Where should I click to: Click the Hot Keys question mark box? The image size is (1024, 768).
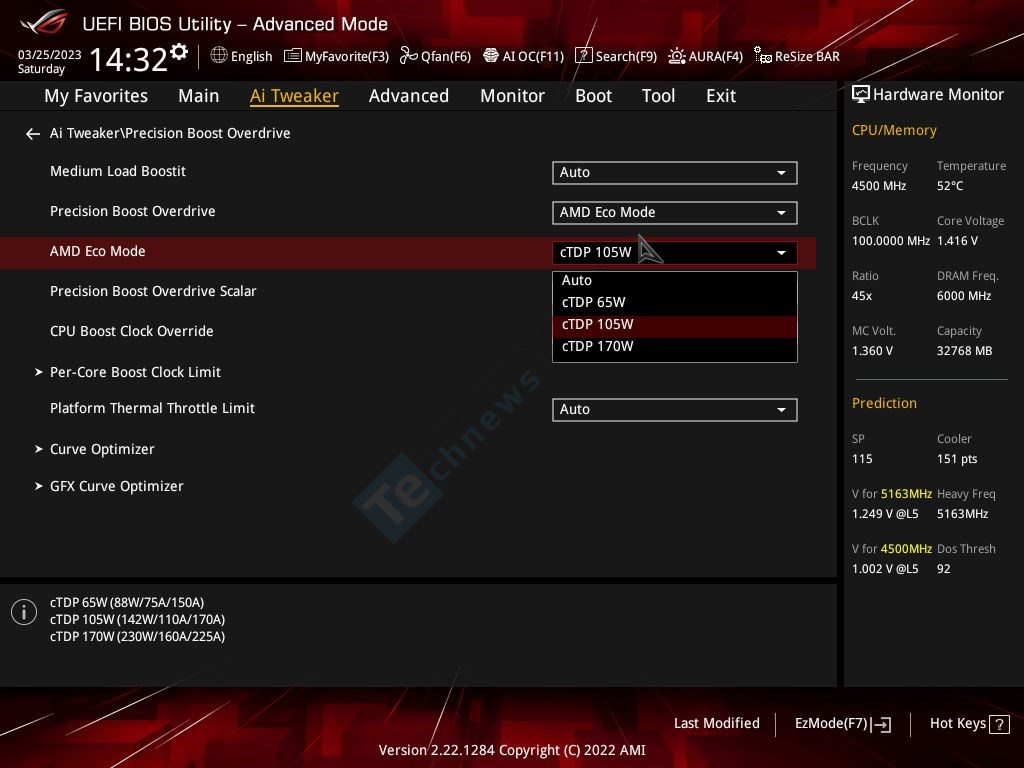999,724
